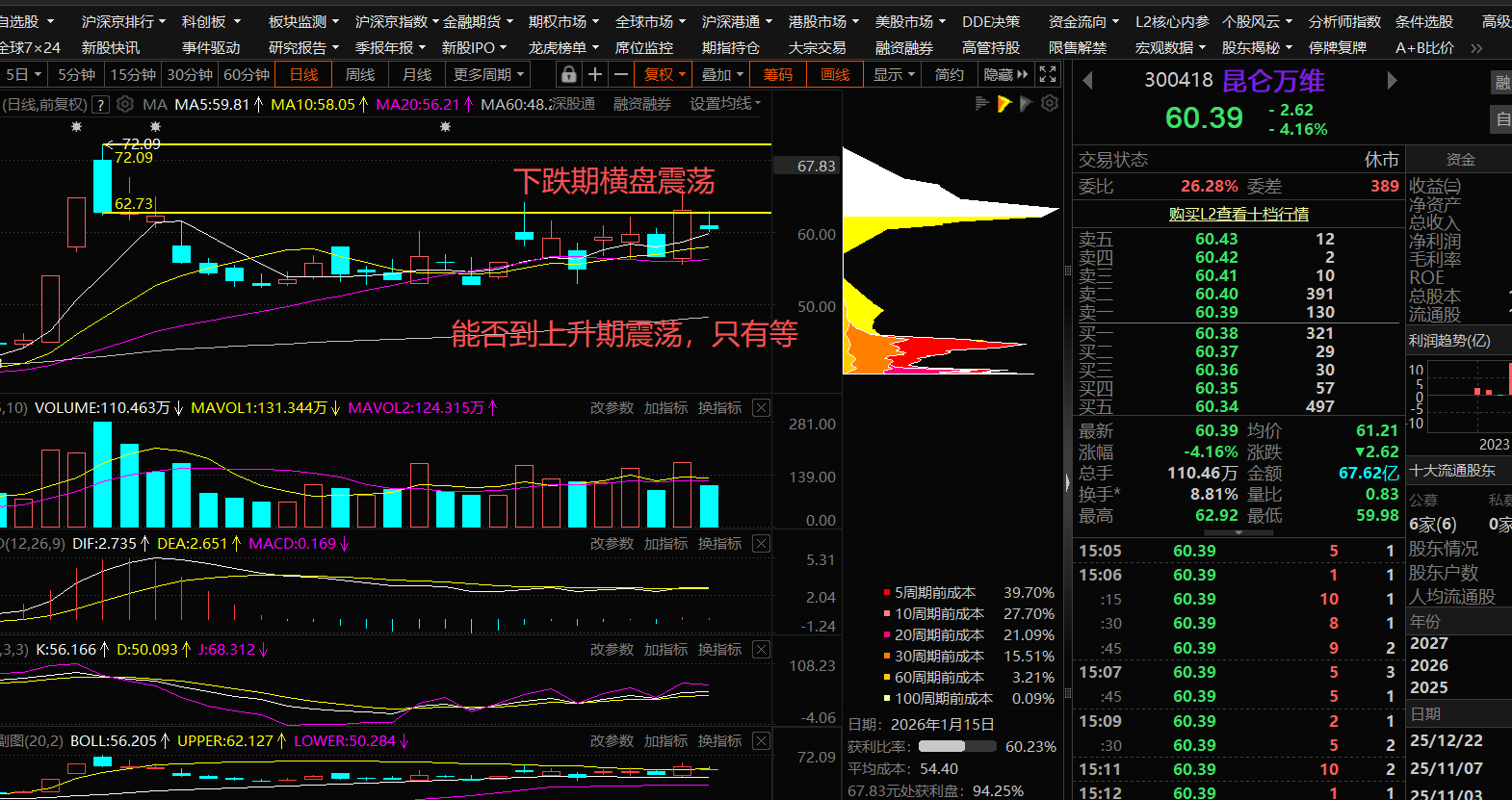Switch to 30分钟 chart period
The image size is (1512, 800).
190,74
